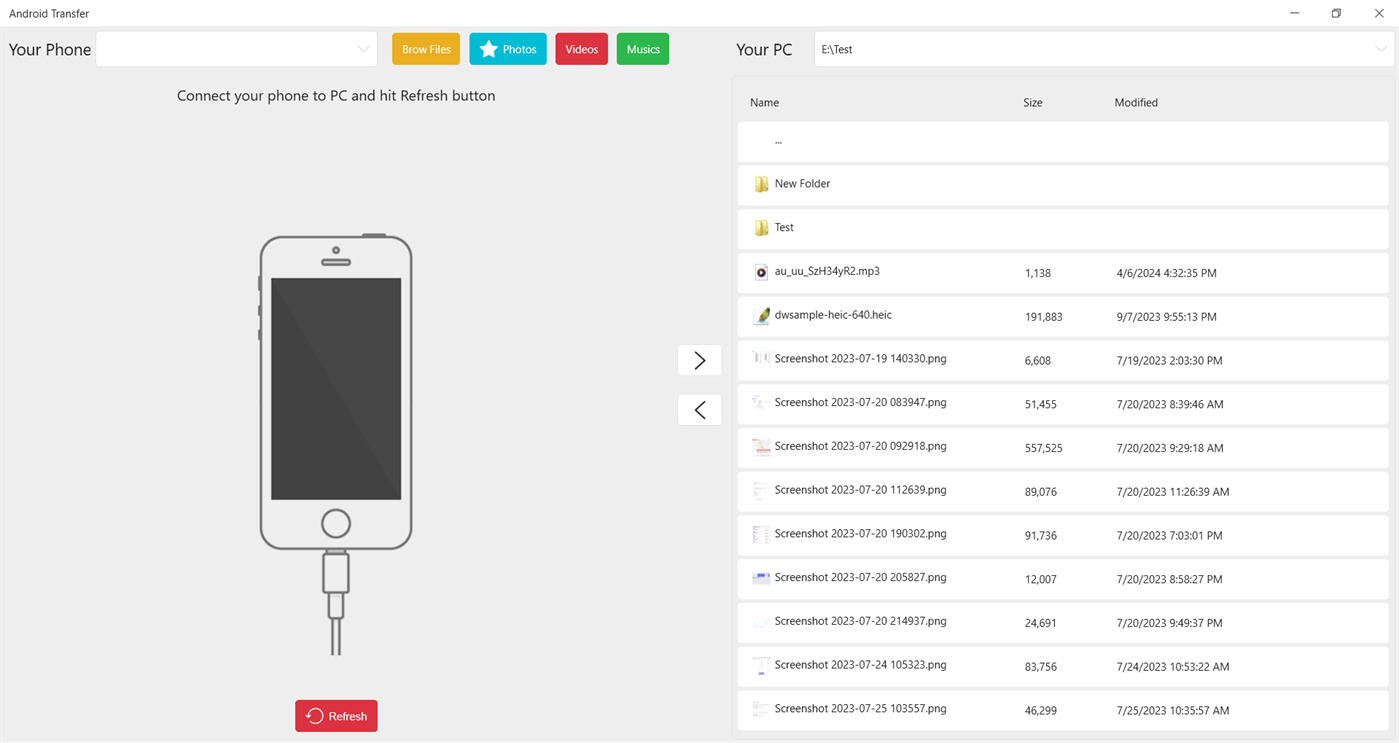The image size is (1399, 743).
Task: Click the thumbnail for Screenshot 2023-07-25 103557.png
Action: click(761, 708)
